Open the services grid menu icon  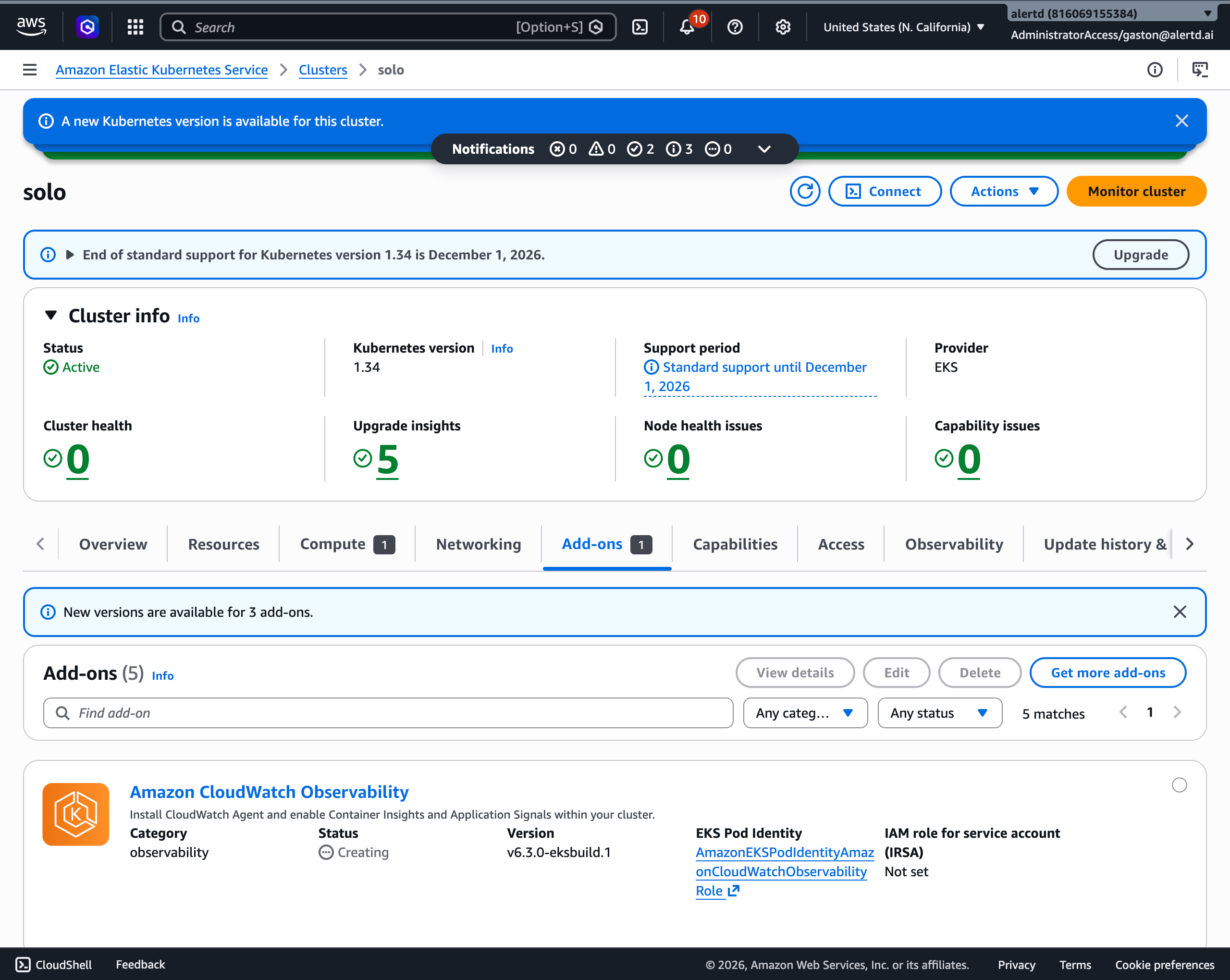click(135, 27)
